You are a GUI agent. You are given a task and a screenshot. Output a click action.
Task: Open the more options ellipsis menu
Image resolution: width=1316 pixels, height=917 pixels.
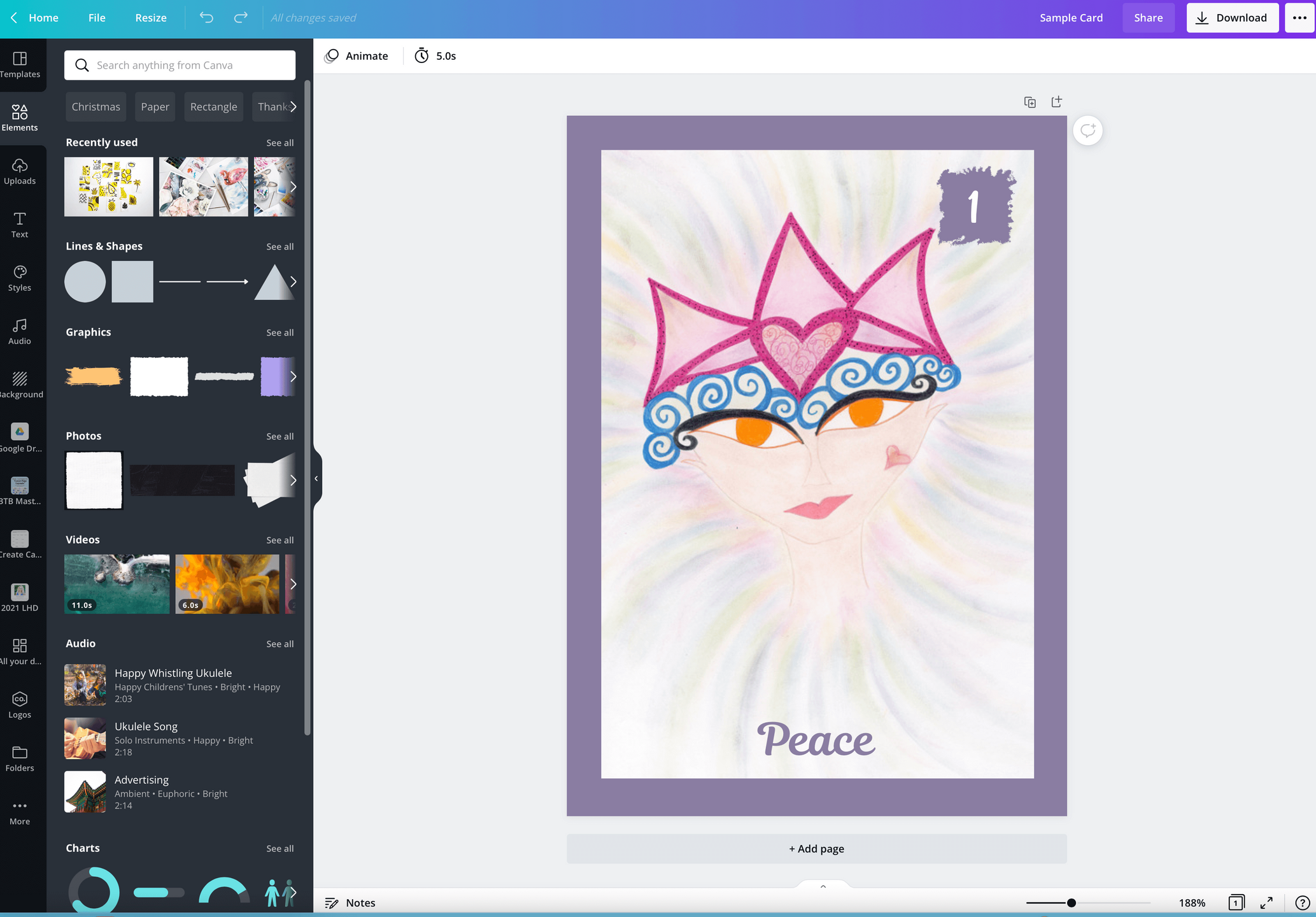coord(1299,18)
